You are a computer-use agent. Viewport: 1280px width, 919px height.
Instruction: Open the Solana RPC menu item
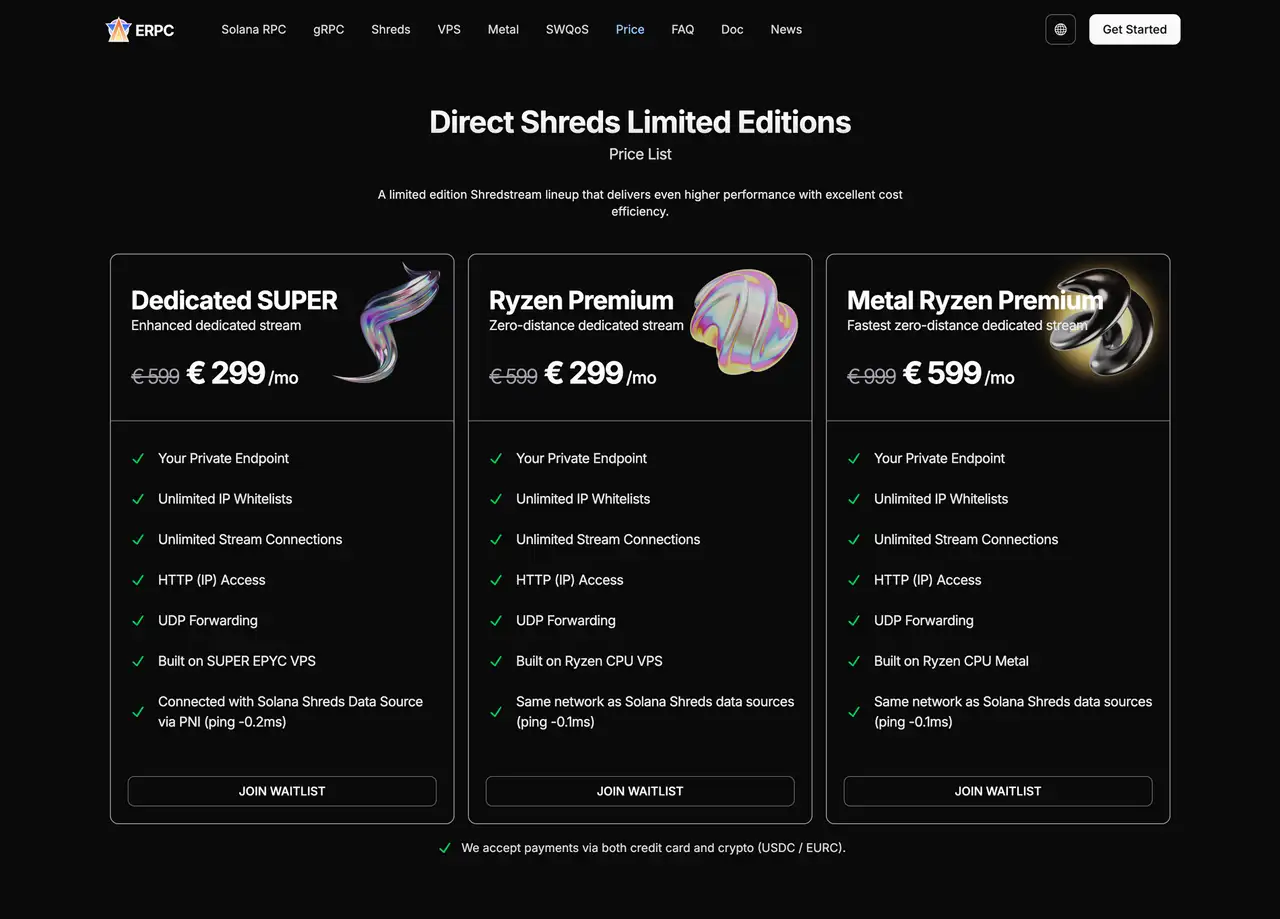coord(253,29)
